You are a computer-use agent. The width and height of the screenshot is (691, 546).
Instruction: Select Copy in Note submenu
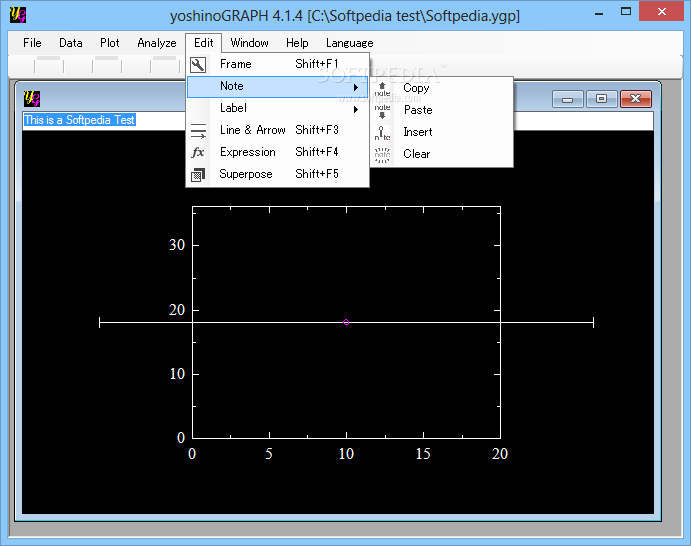click(442, 88)
